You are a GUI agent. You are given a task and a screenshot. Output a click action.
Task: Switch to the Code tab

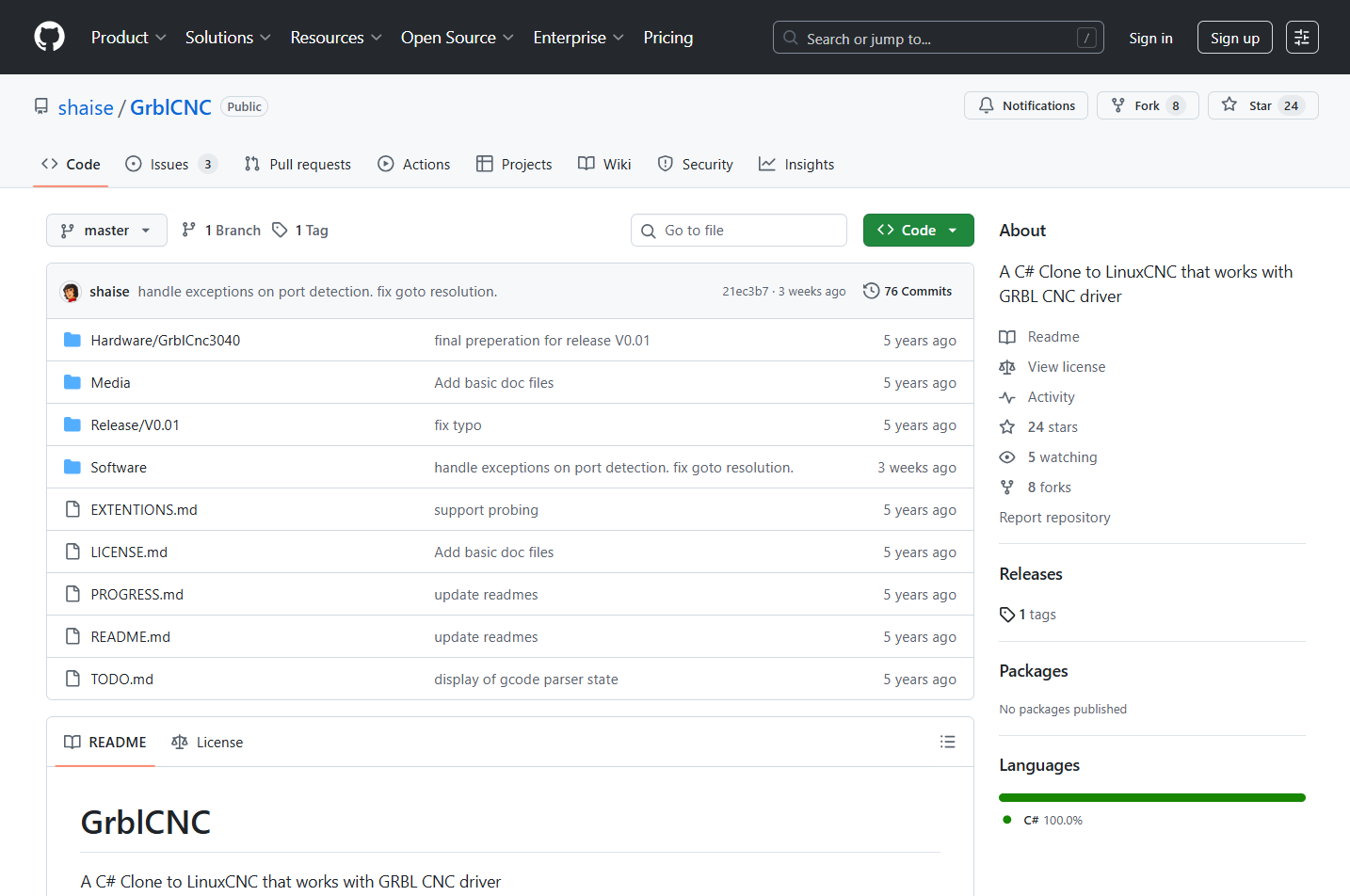pyautogui.click(x=71, y=164)
